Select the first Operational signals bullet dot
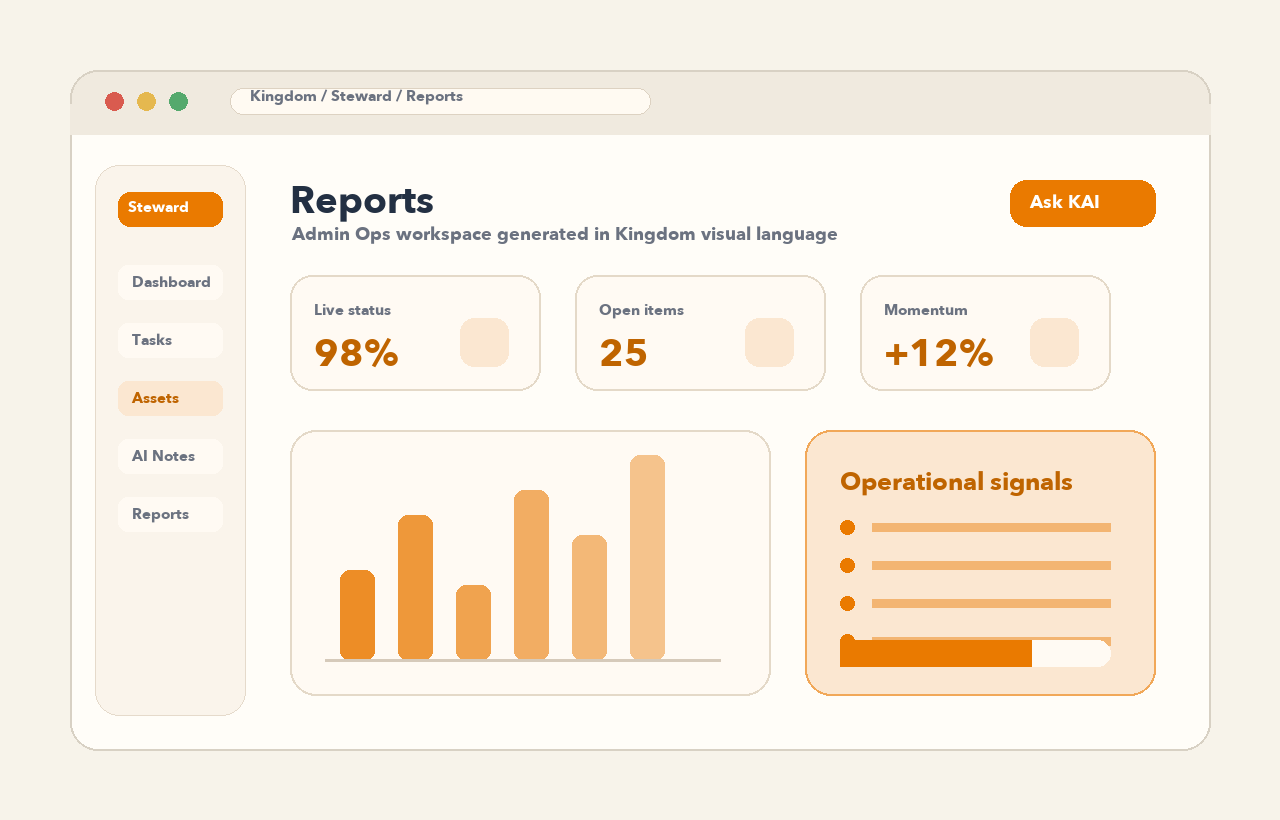The height and width of the screenshot is (820, 1280). pyautogui.click(x=847, y=527)
